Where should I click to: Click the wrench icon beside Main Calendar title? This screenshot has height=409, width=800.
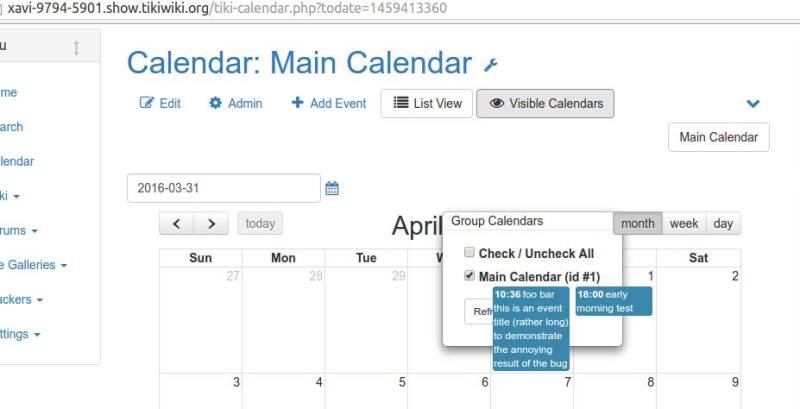(x=490, y=65)
